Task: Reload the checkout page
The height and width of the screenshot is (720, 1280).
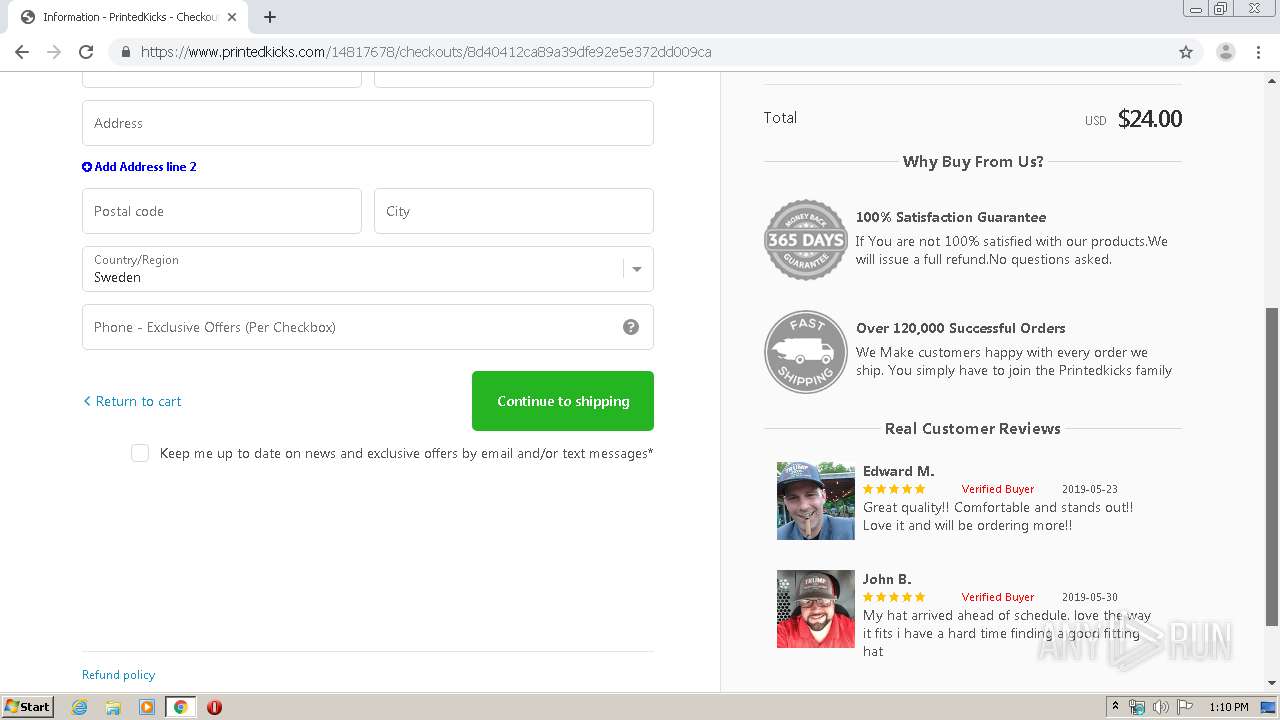Action: 86,52
